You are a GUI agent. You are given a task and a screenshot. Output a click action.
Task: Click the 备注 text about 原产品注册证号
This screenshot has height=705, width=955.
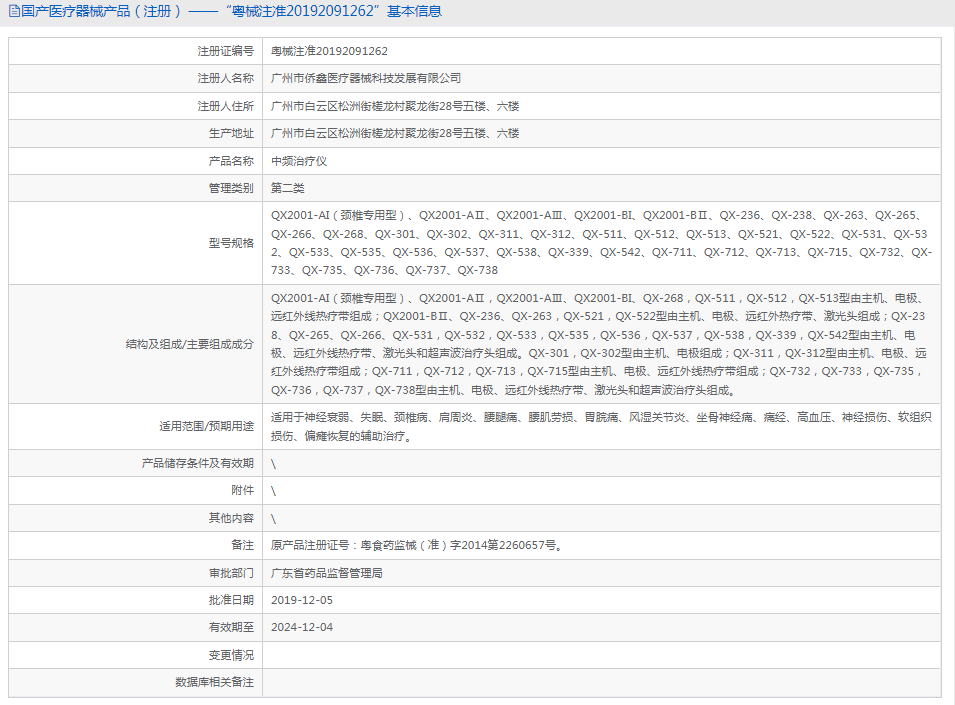tap(417, 546)
